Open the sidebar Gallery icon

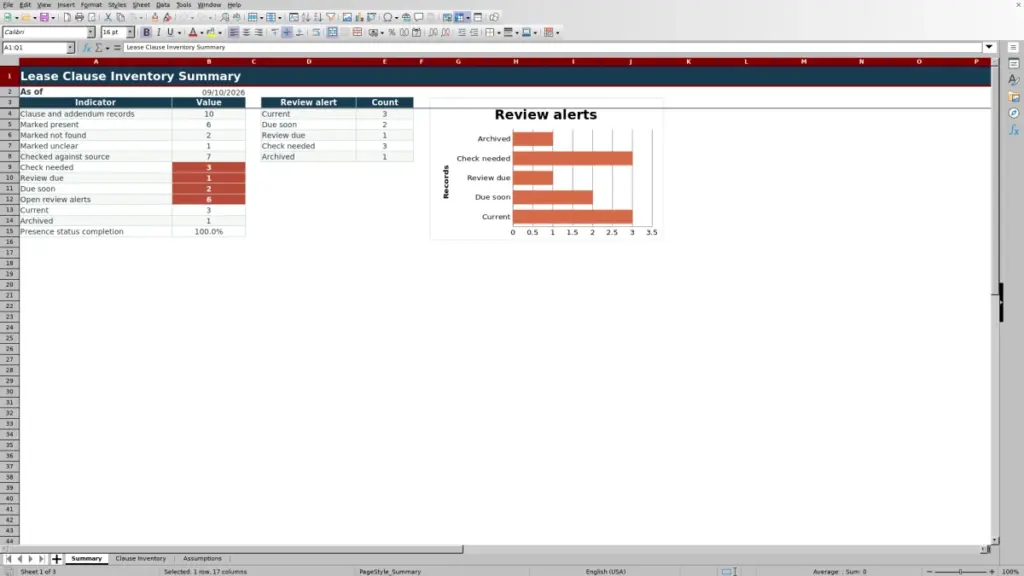click(1014, 97)
